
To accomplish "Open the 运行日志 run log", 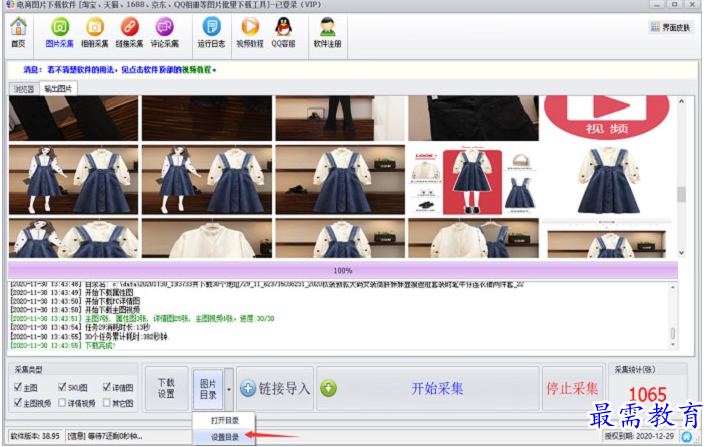I will (x=211, y=32).
